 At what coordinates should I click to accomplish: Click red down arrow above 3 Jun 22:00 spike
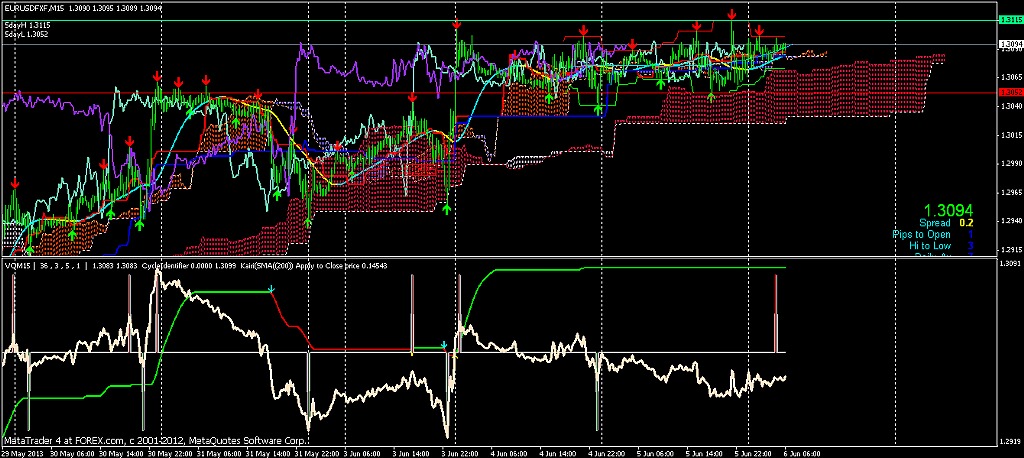pos(457,24)
